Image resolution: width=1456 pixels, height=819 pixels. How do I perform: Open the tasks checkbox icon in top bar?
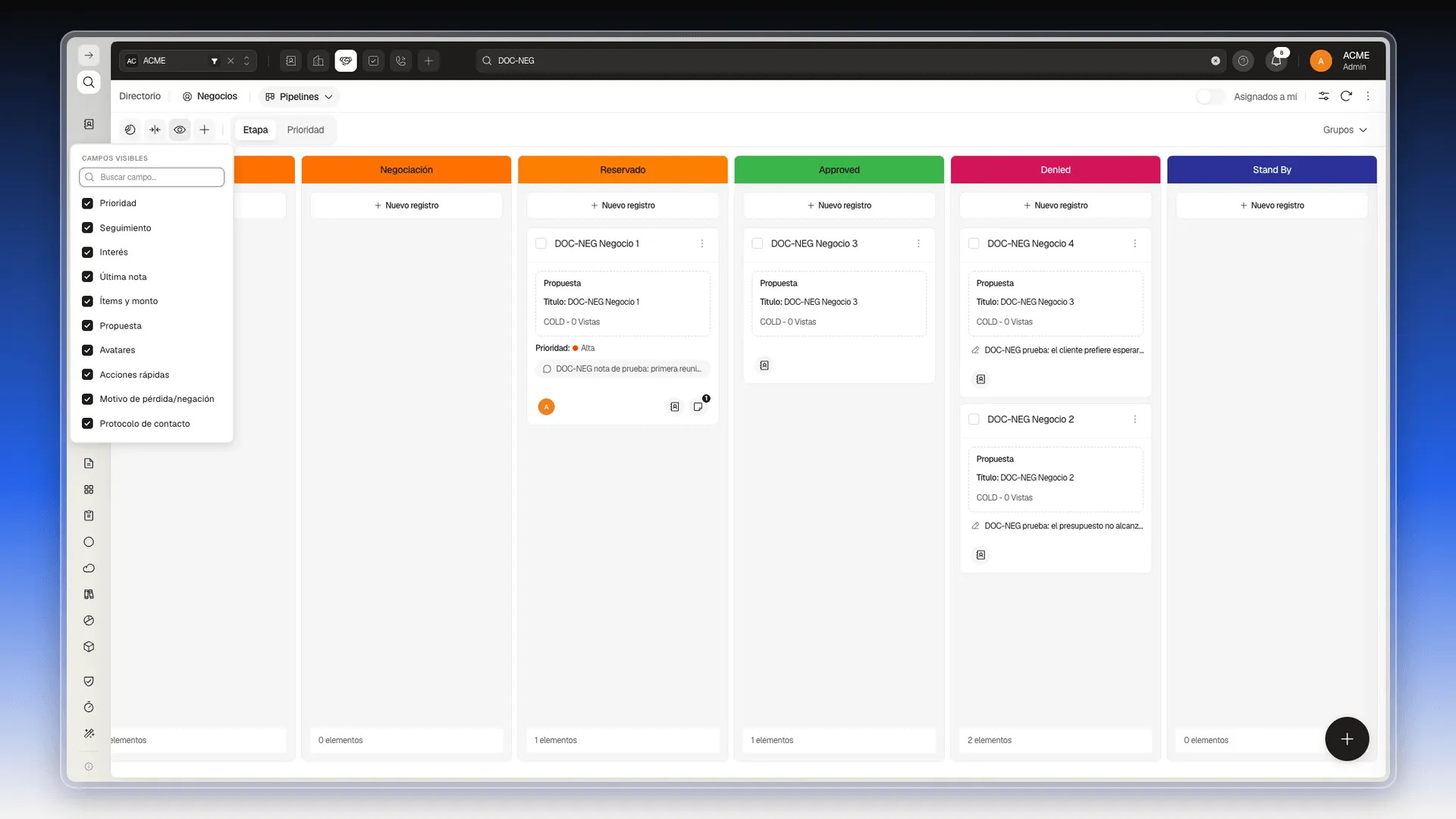pos(373,61)
